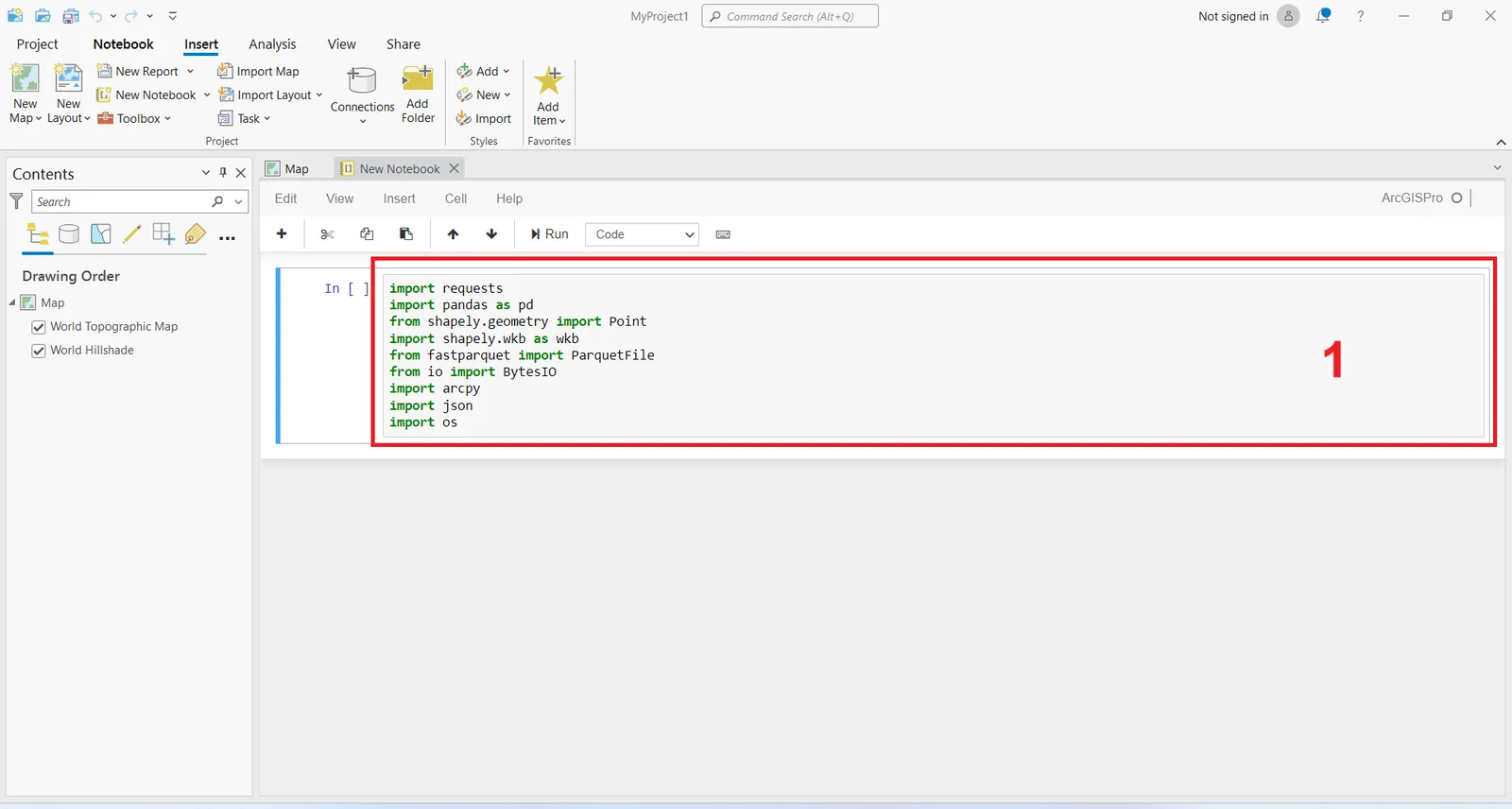Select List By Snapping icon
The width and height of the screenshot is (1512, 809).
[163, 233]
